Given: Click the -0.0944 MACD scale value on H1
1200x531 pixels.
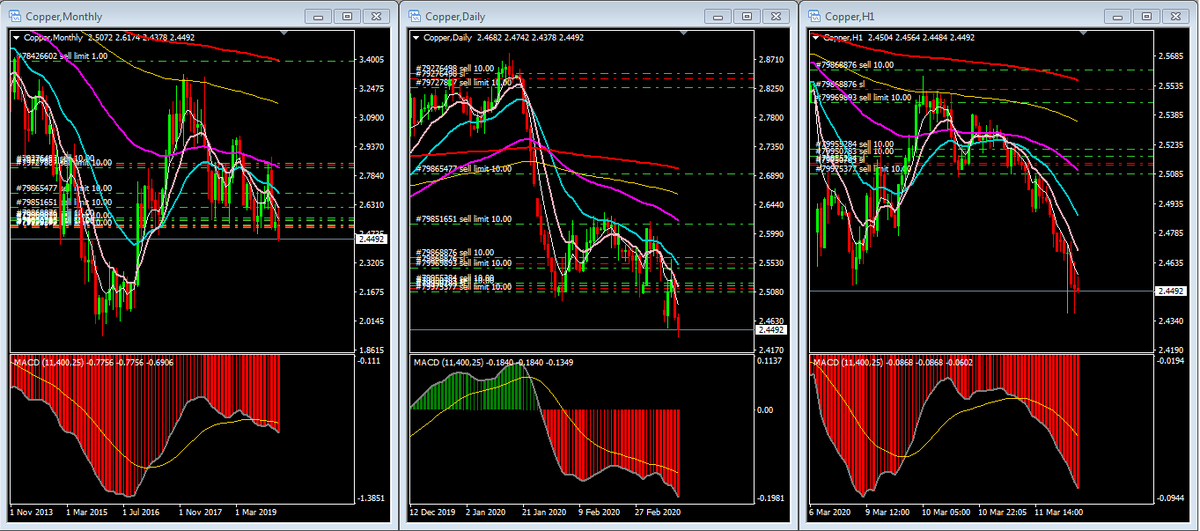Looking at the screenshot, I should (1171, 497).
